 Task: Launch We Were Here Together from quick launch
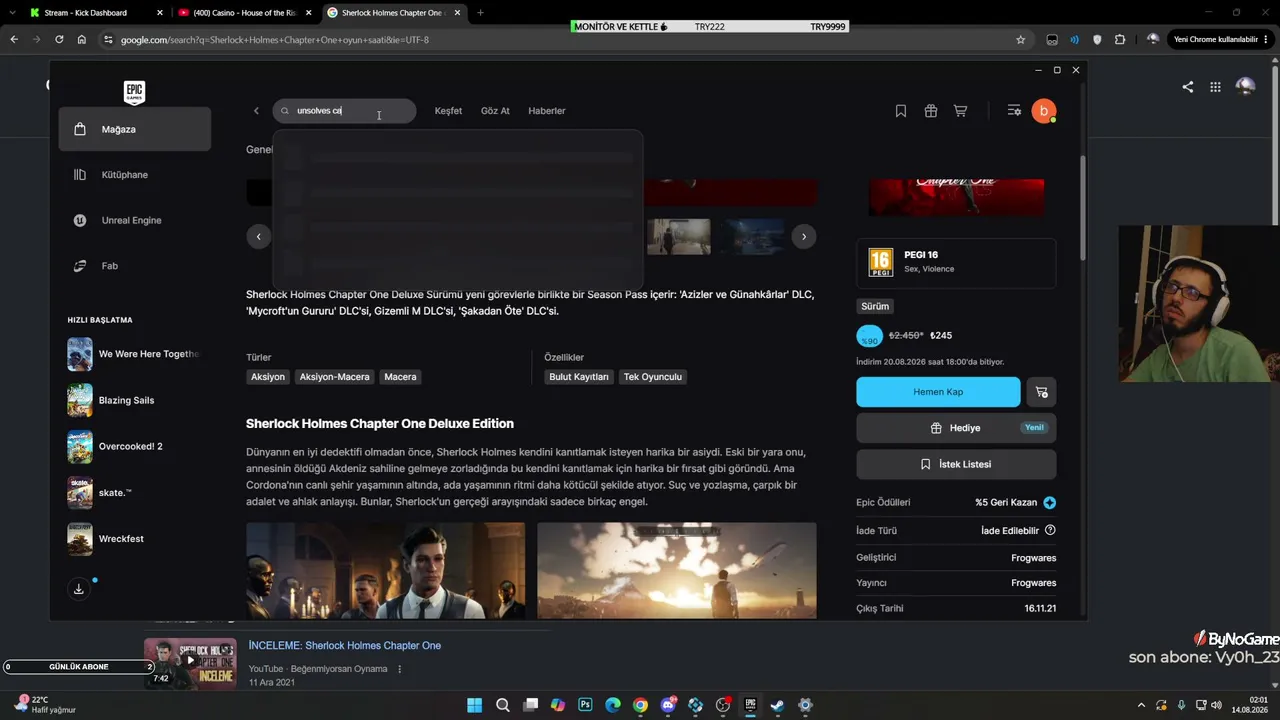tap(134, 354)
